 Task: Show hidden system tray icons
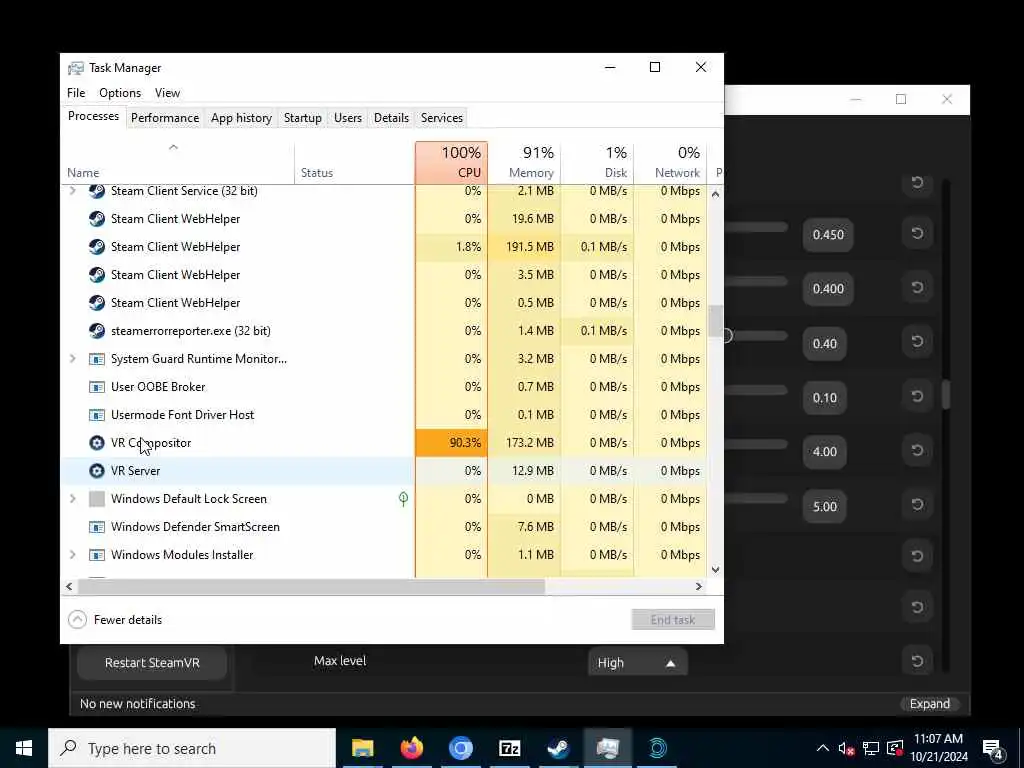(823, 748)
